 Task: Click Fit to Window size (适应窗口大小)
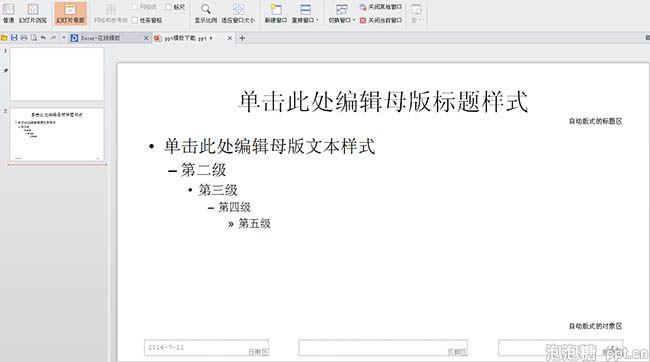(238, 13)
